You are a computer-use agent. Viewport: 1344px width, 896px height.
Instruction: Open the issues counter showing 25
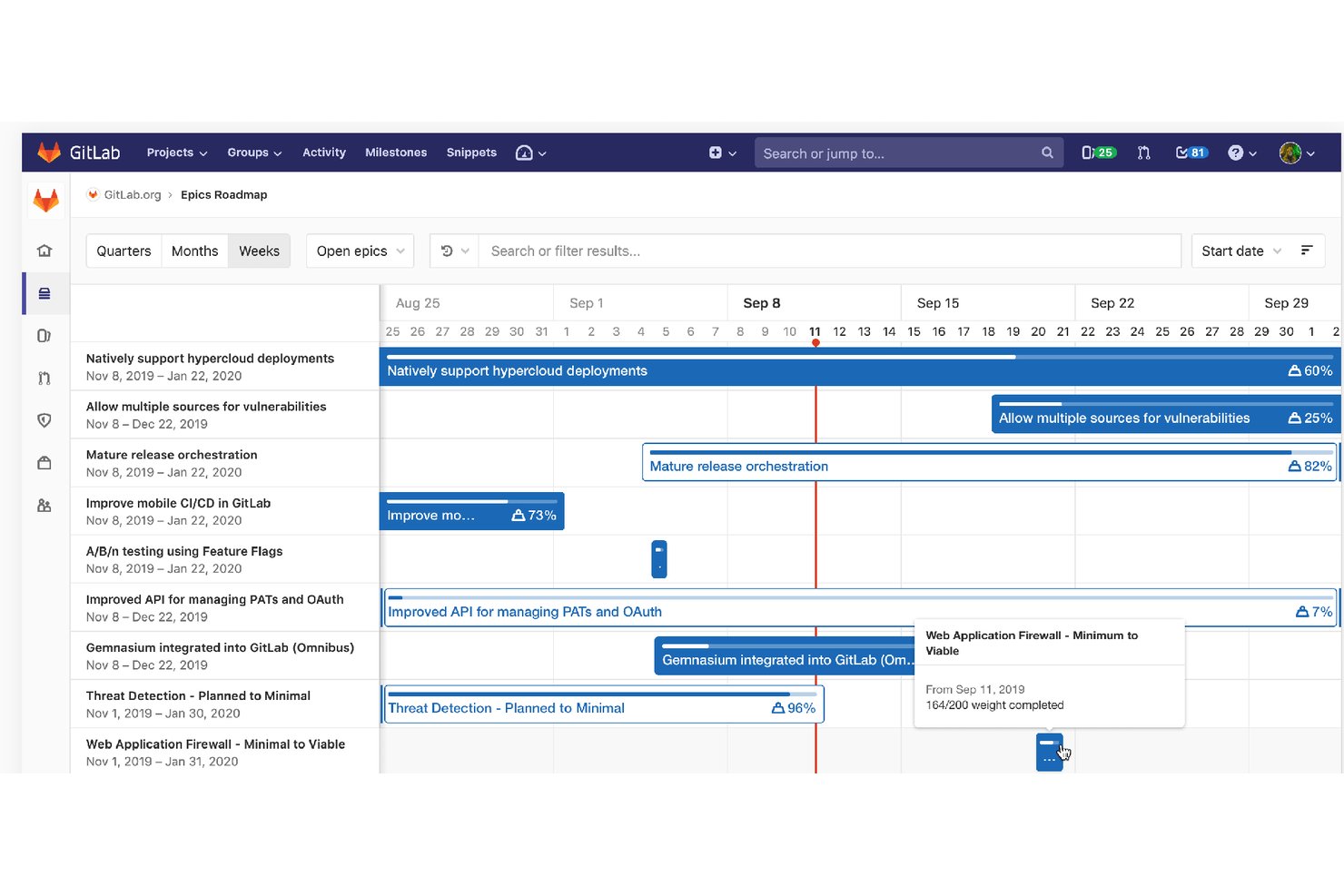[1098, 153]
